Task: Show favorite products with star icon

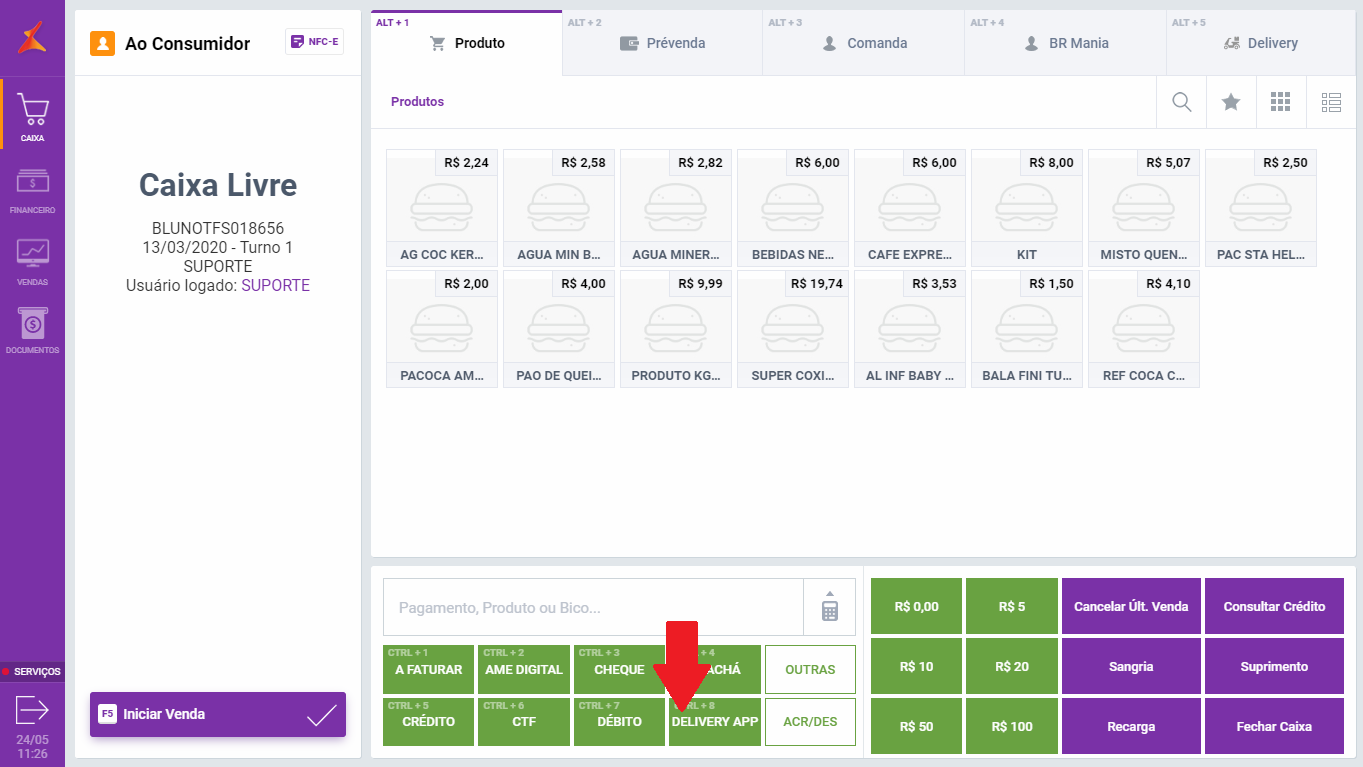Action: coord(1231,102)
